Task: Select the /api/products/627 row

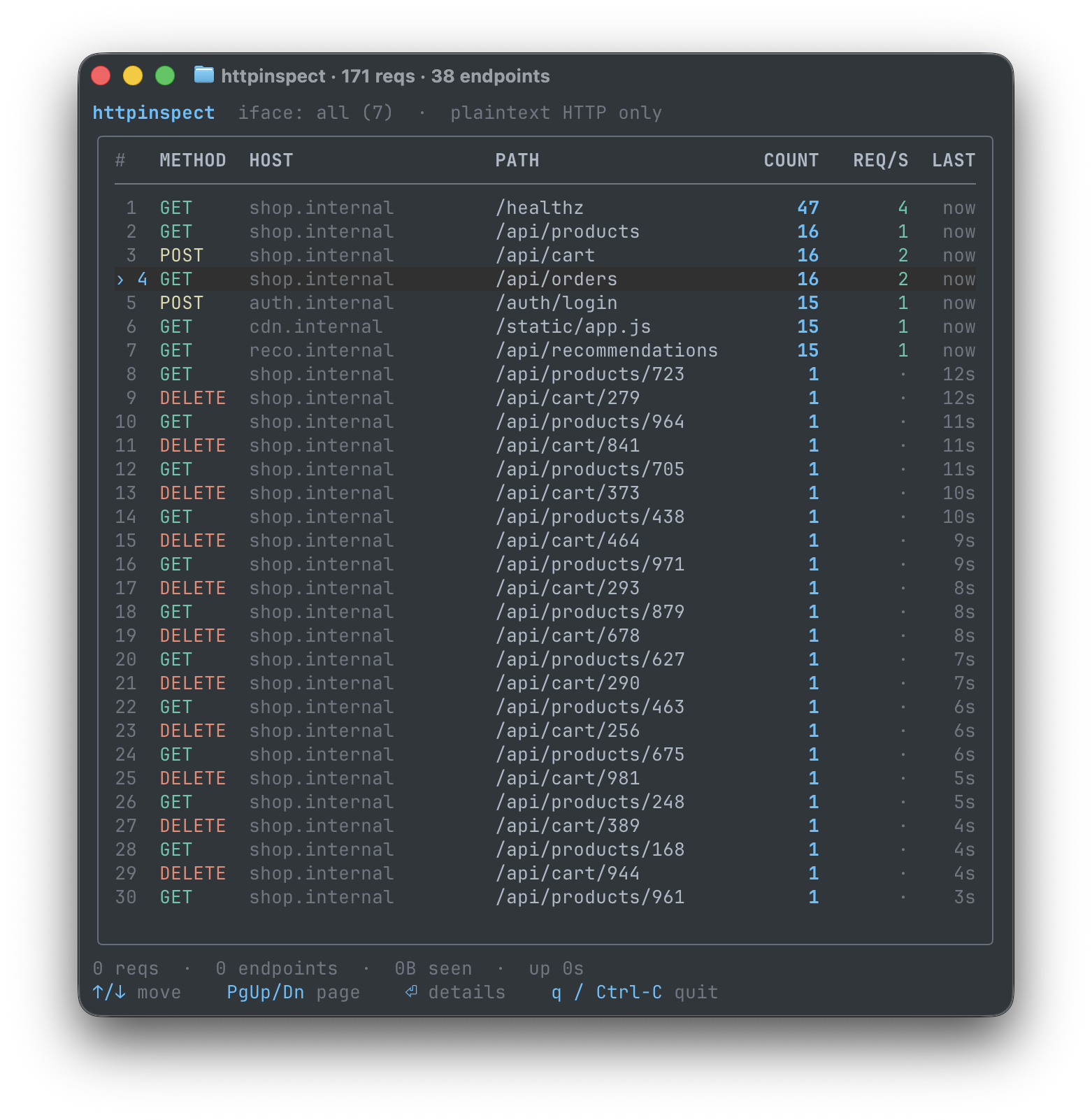Action: [545, 659]
